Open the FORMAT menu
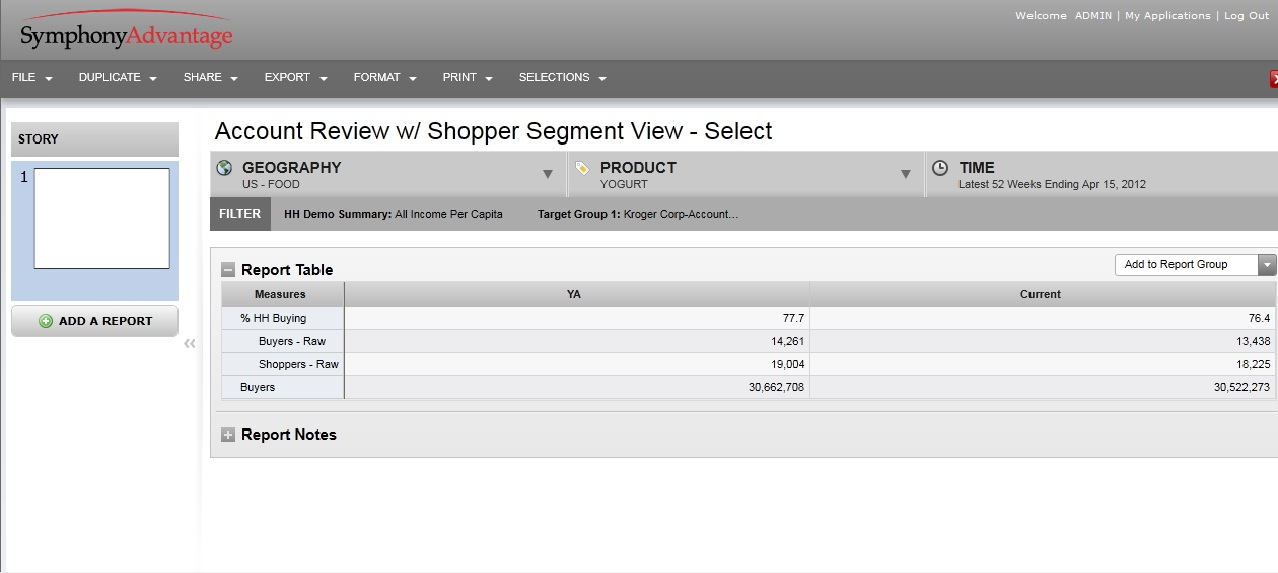This screenshot has width=1278, height=573. pyautogui.click(x=385, y=78)
